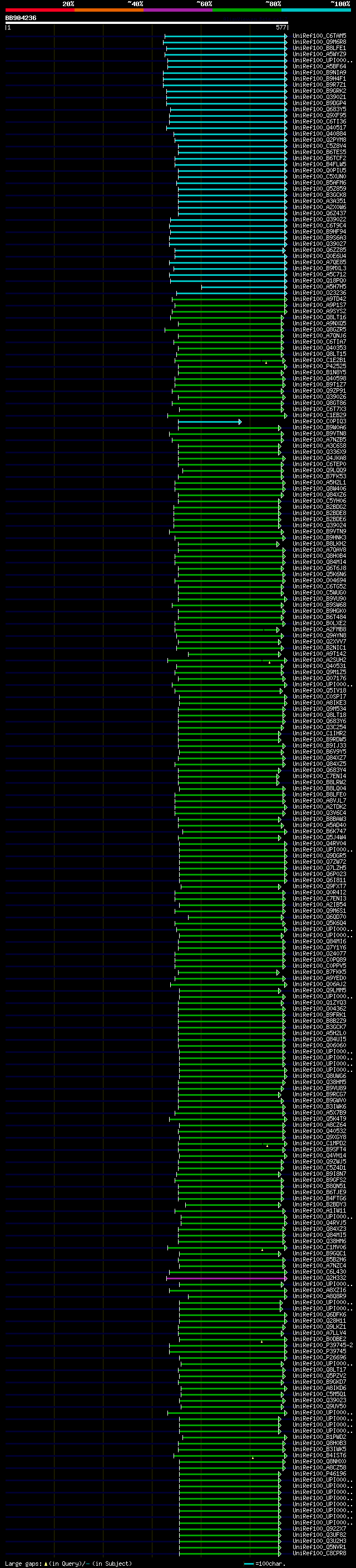
Task: Select the UniRef100_A3A351 label
Action: click(x=319, y=201)
